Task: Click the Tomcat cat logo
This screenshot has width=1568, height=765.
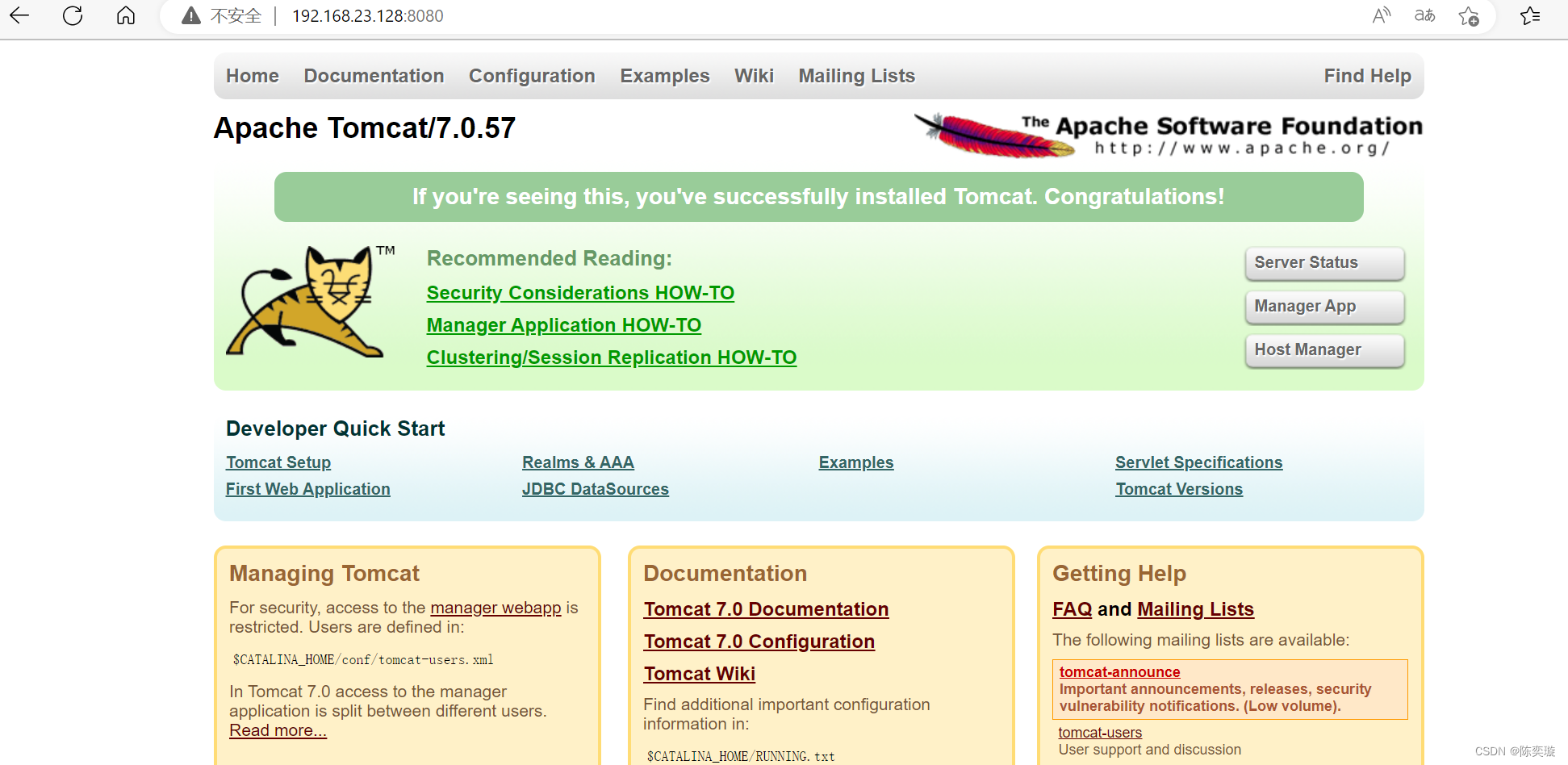Action: [311, 301]
